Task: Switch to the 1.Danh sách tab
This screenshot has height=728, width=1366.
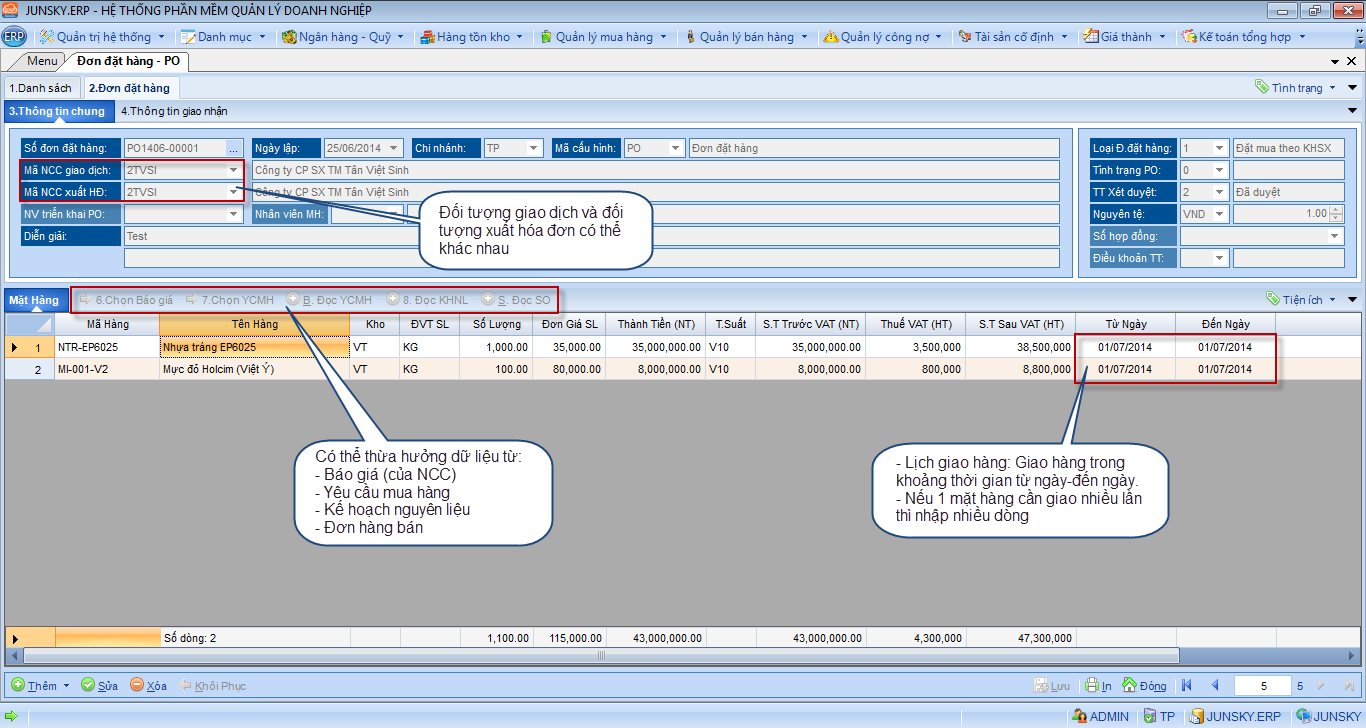Action: [x=40, y=88]
